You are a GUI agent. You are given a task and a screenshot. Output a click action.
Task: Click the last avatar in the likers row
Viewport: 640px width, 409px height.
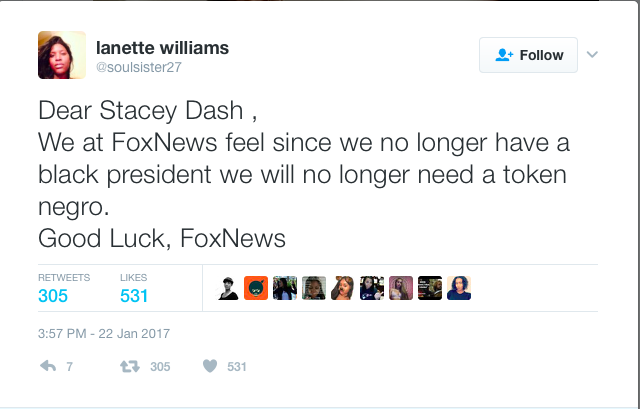459,288
